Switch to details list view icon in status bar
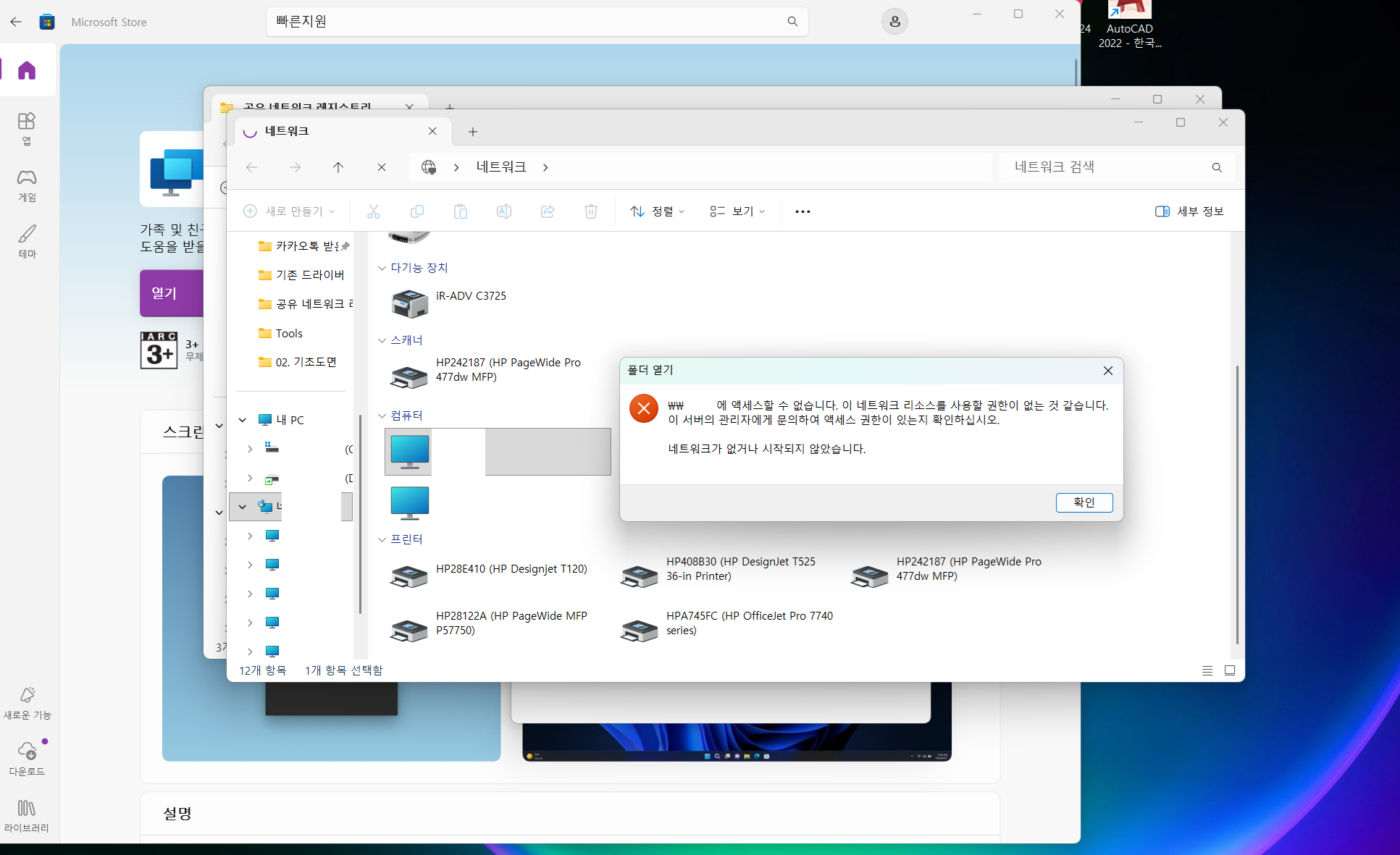 tap(1207, 670)
